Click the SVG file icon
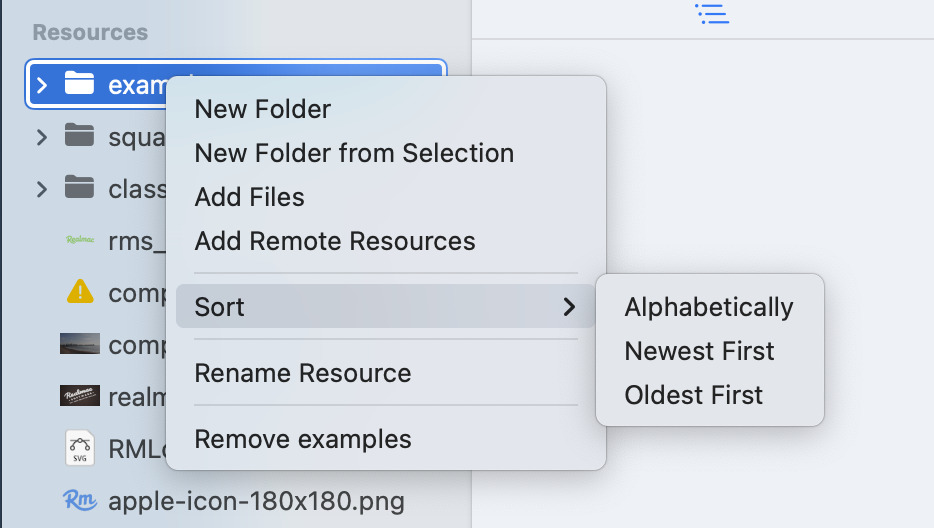934x528 pixels. [79, 447]
